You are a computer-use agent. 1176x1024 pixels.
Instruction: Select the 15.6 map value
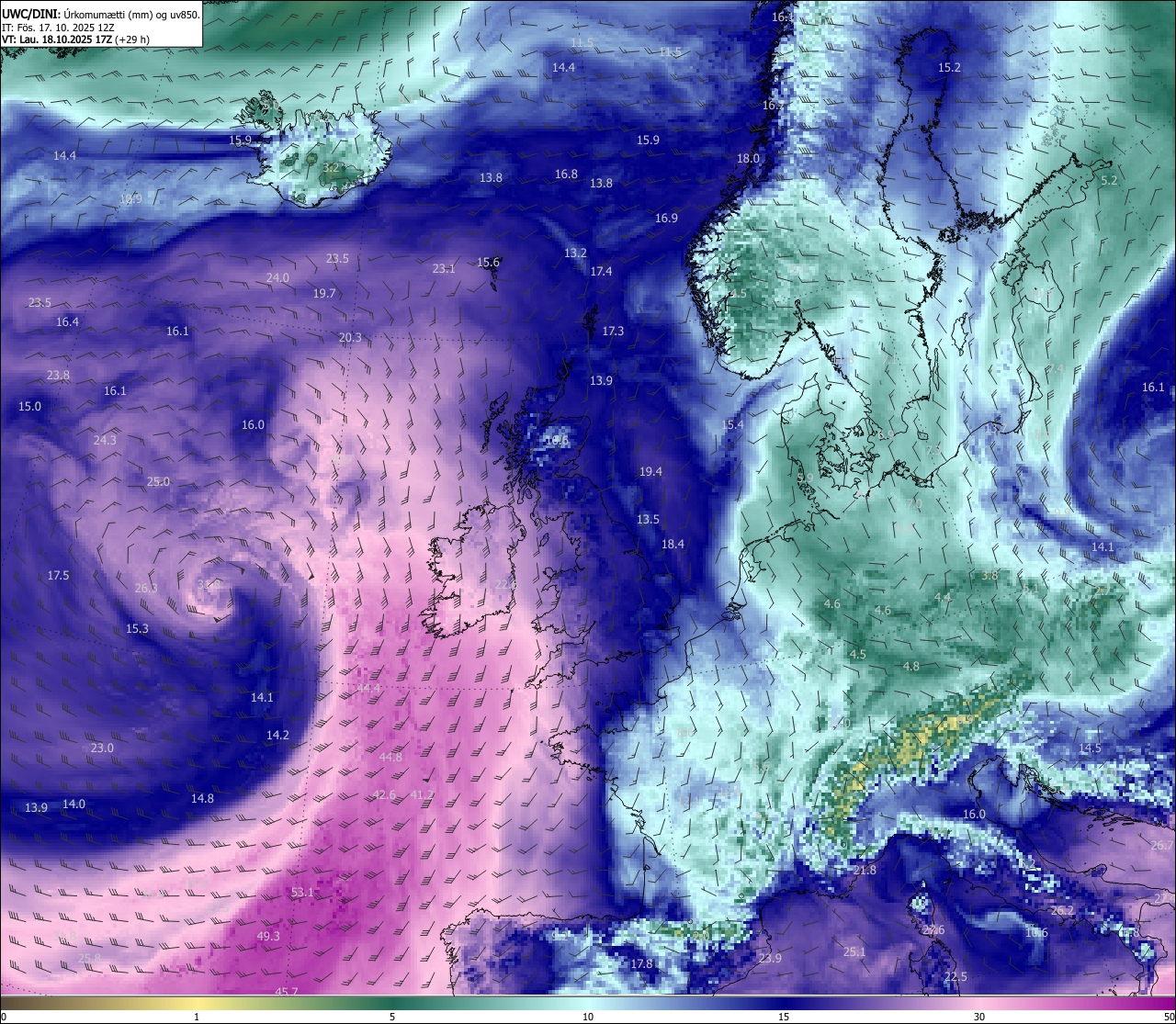[488, 262]
